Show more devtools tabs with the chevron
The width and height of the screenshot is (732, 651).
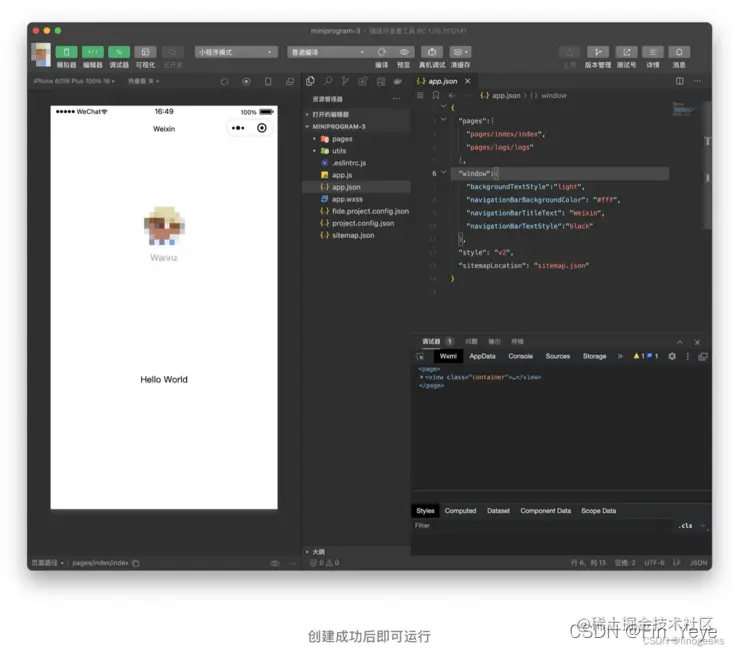click(620, 356)
